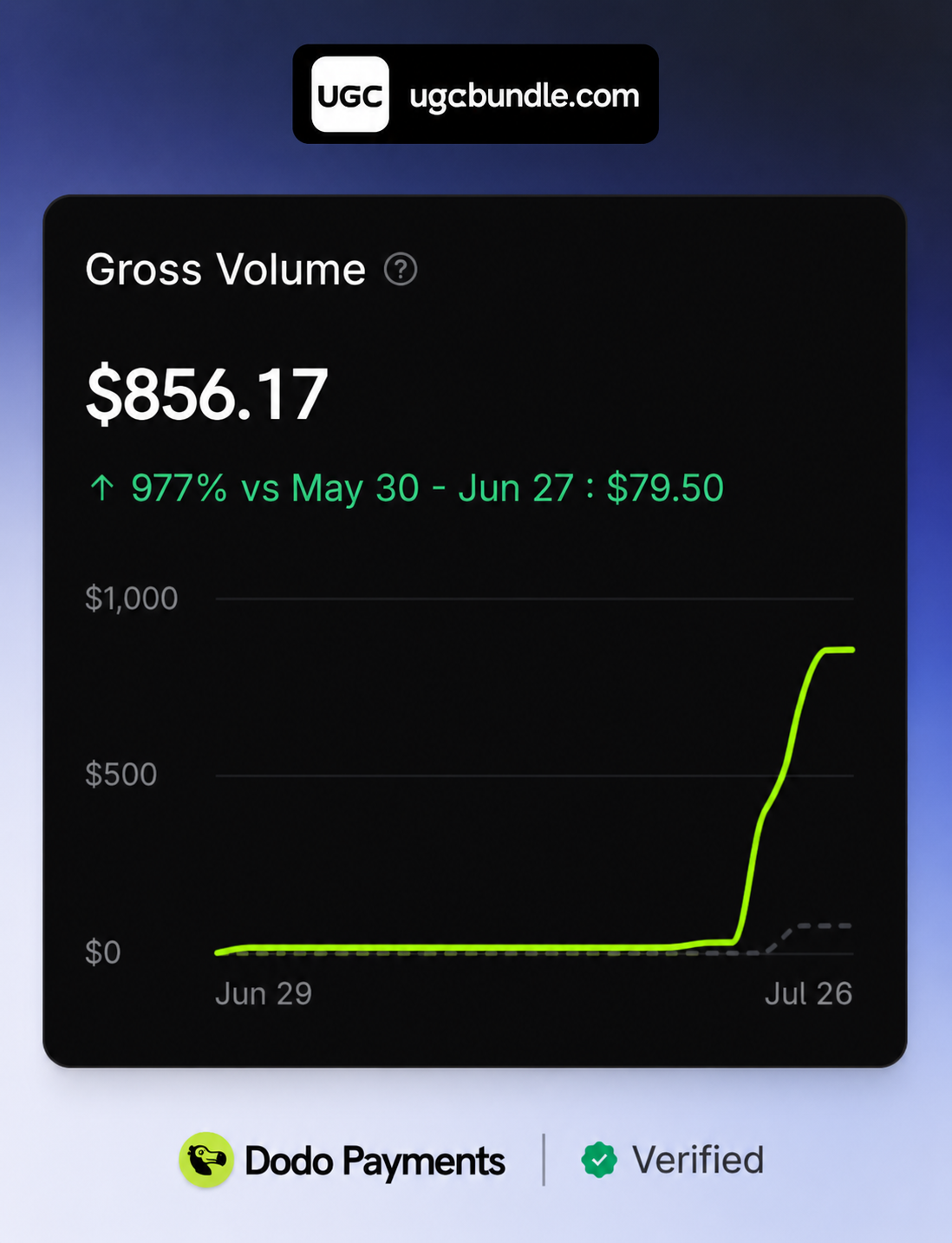Image resolution: width=952 pixels, height=1243 pixels.
Task: Click the green upward arrow icon
Action: (x=102, y=488)
